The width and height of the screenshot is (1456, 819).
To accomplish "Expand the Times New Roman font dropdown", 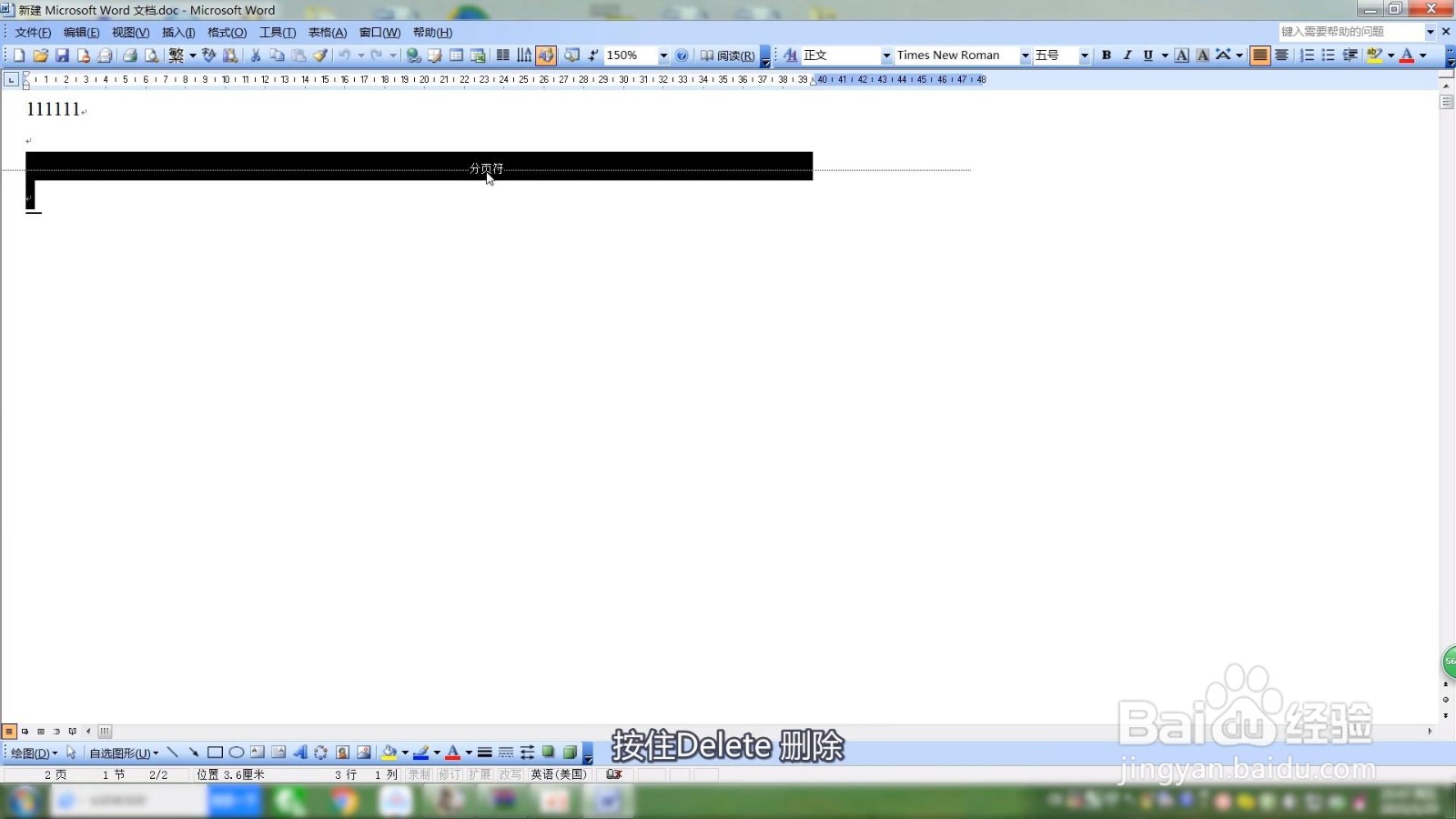I will (x=1025, y=56).
